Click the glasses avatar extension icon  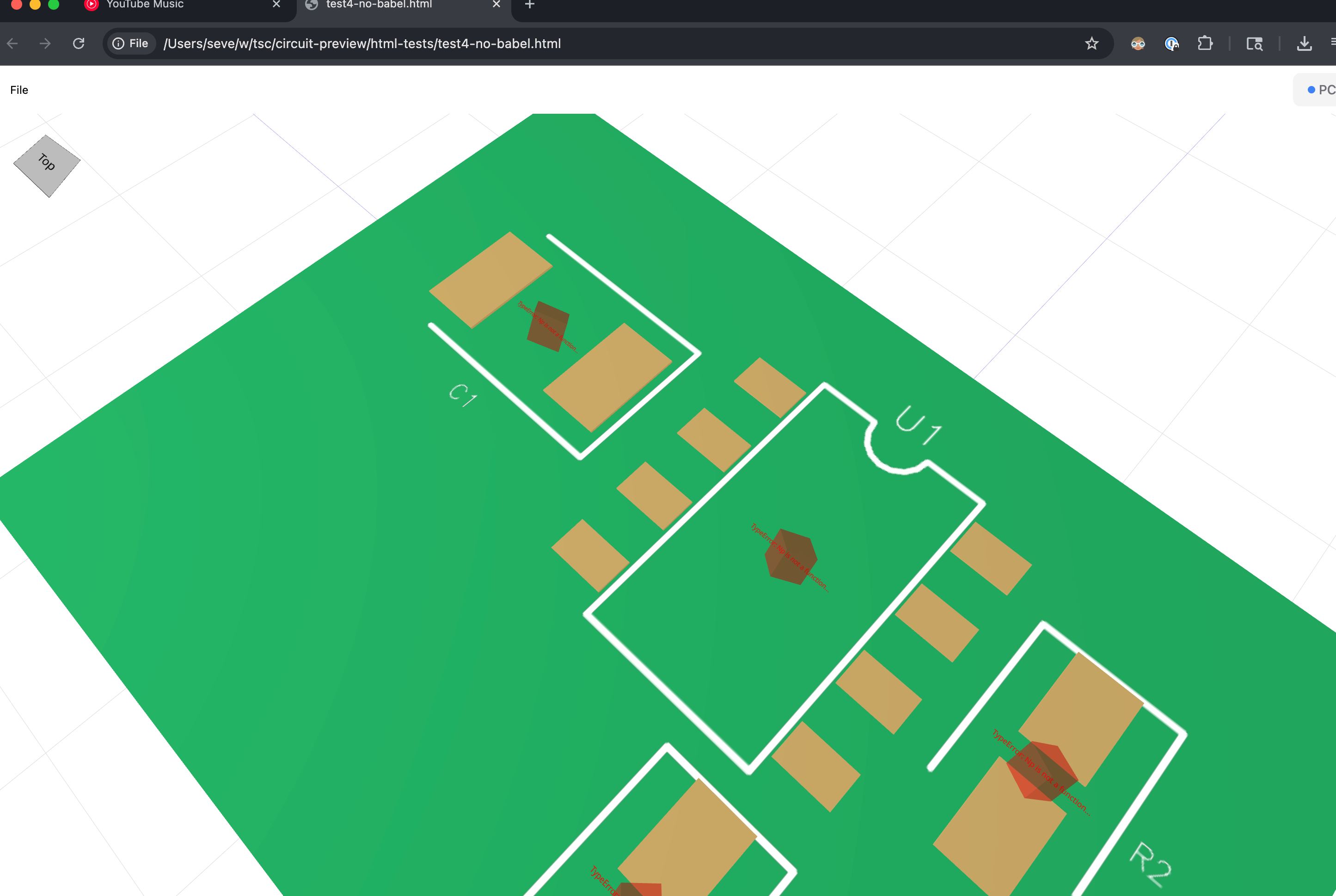(x=1138, y=43)
